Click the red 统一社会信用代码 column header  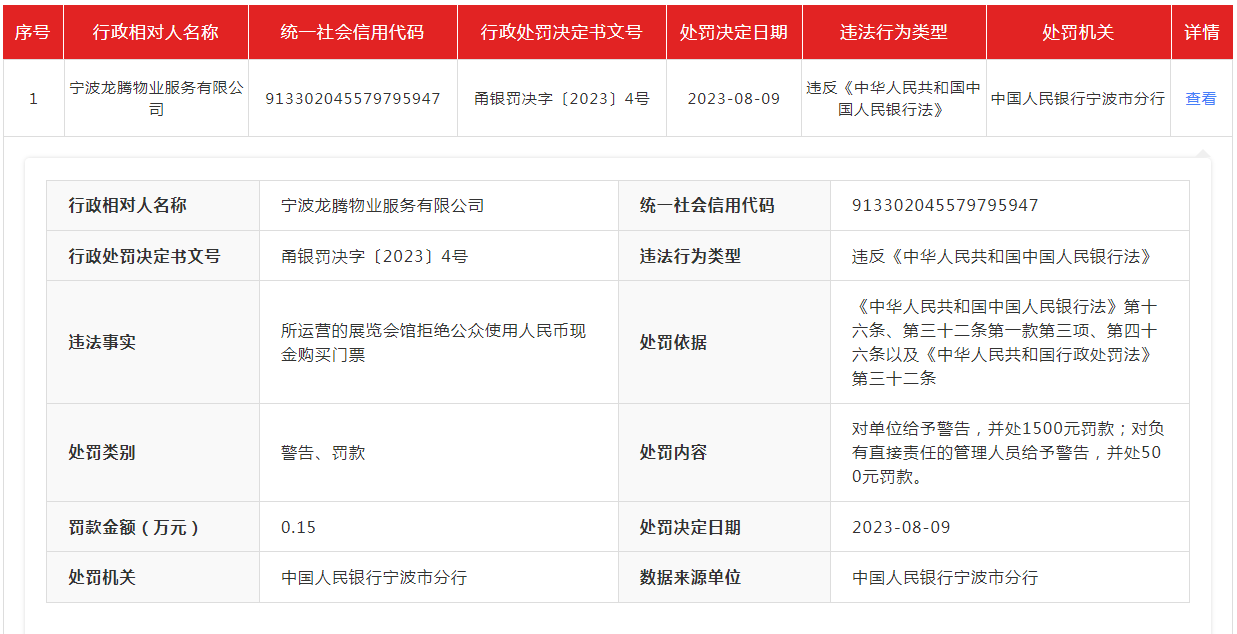click(352, 32)
